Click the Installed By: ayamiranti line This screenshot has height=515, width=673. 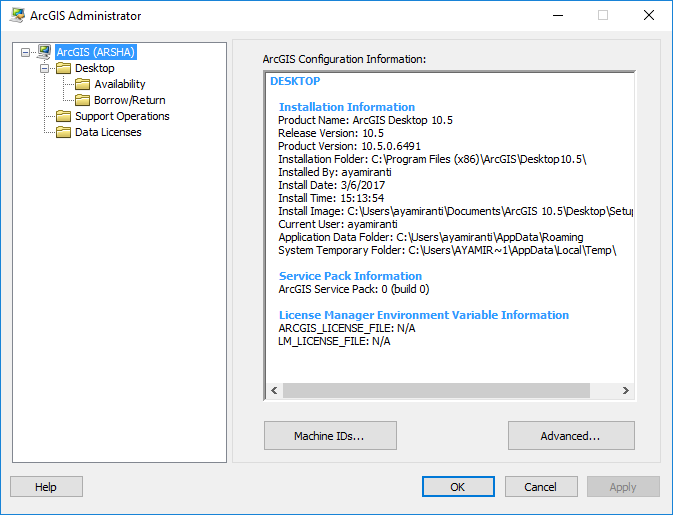335,172
